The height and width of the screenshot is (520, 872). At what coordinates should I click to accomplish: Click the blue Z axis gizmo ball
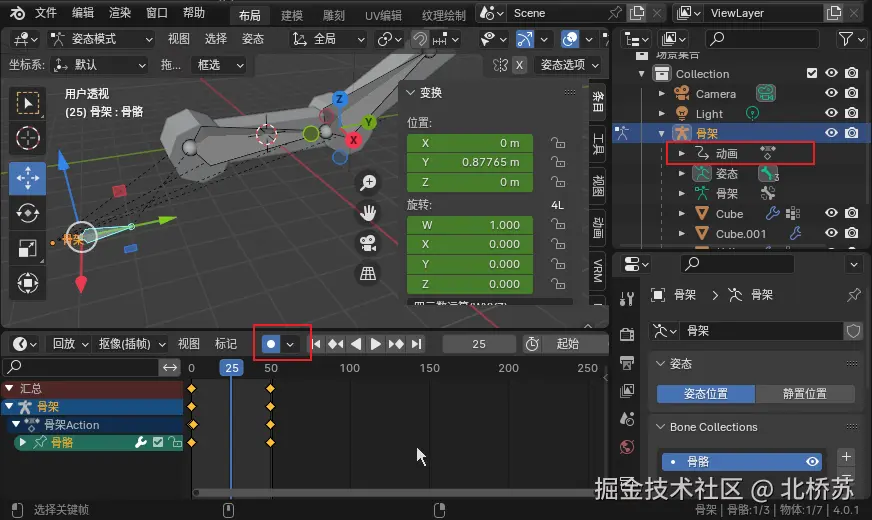pos(339,99)
